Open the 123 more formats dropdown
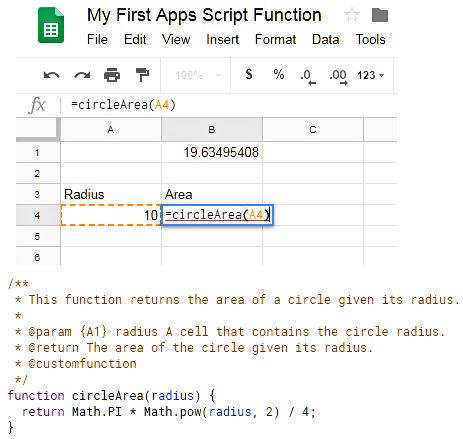This screenshot has height=439, width=463. pyautogui.click(x=371, y=75)
